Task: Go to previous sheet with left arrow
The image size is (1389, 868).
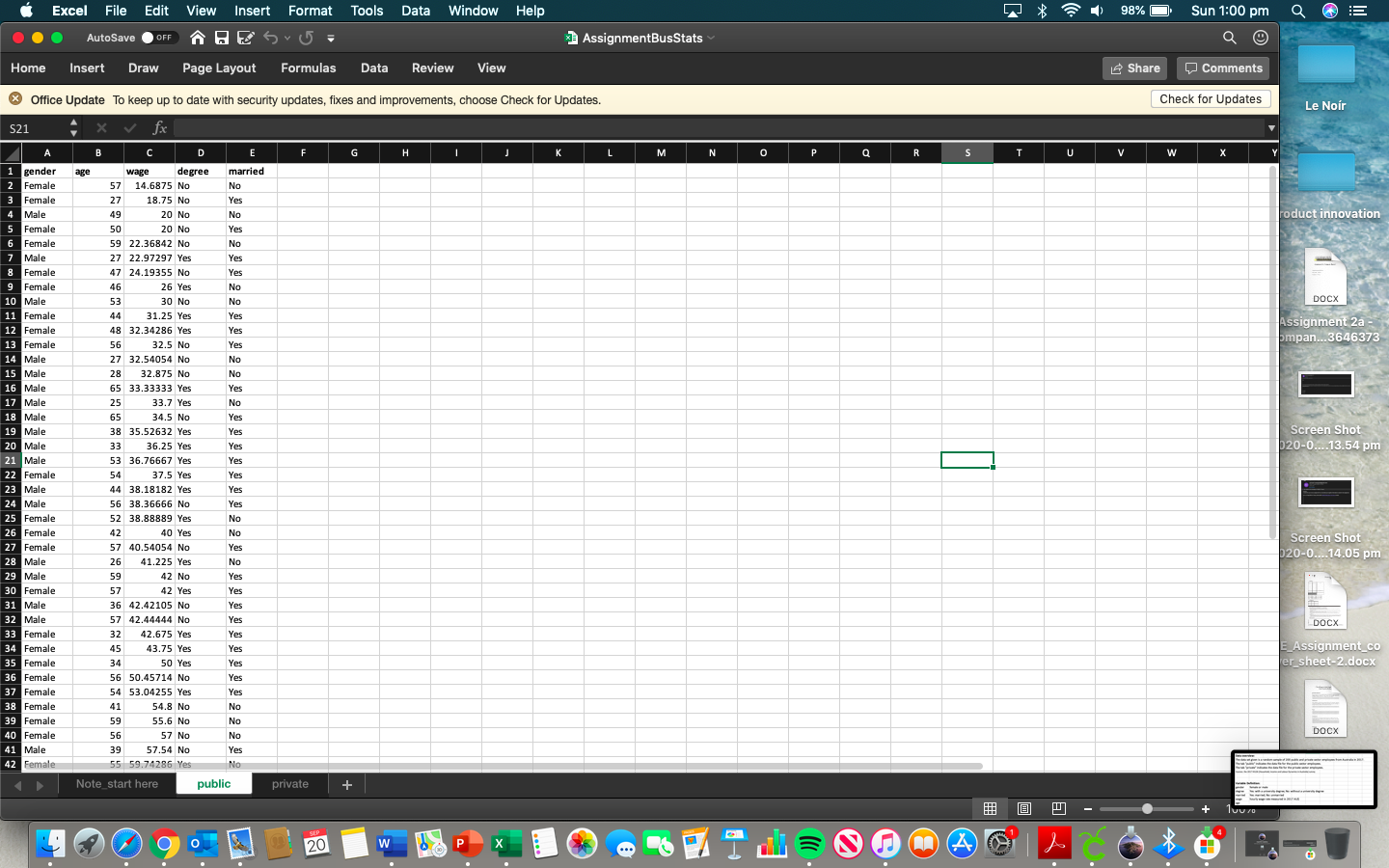Action: coord(17,785)
